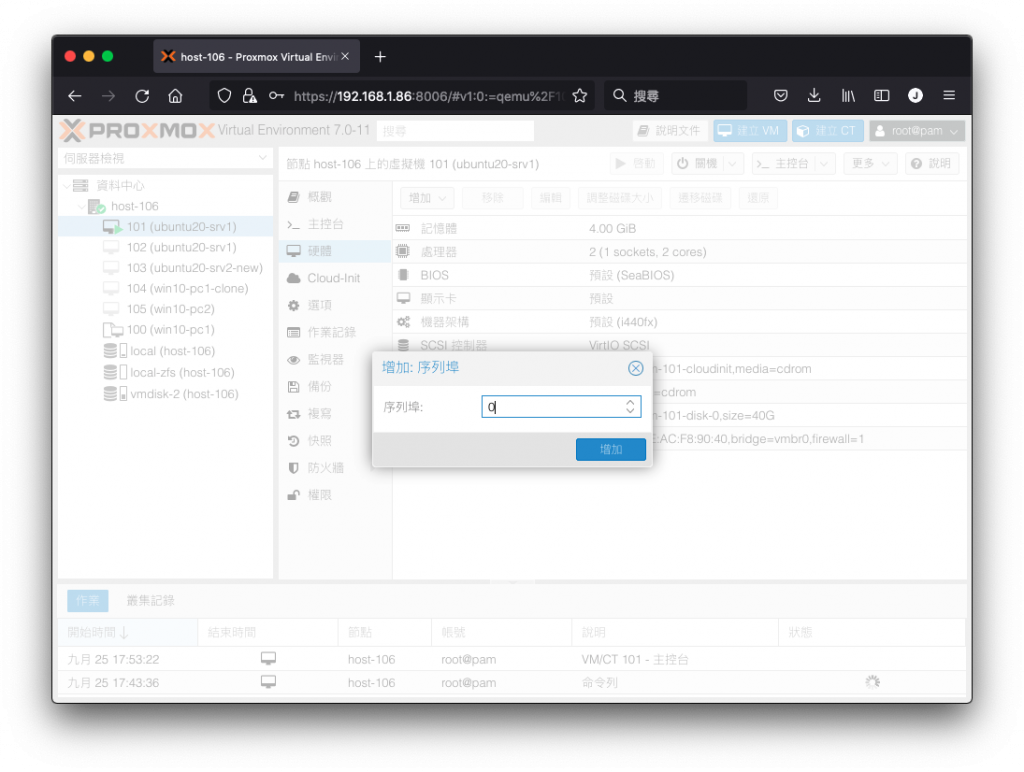Close the add serial port dialog
This screenshot has width=1024, height=772.
click(x=635, y=368)
